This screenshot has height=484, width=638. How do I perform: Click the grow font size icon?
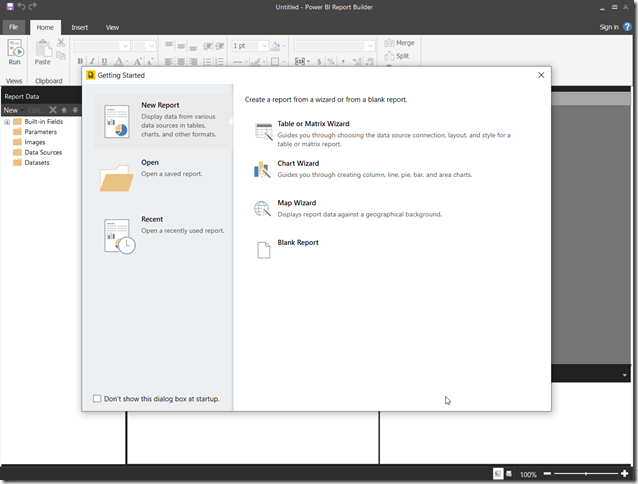coord(138,61)
